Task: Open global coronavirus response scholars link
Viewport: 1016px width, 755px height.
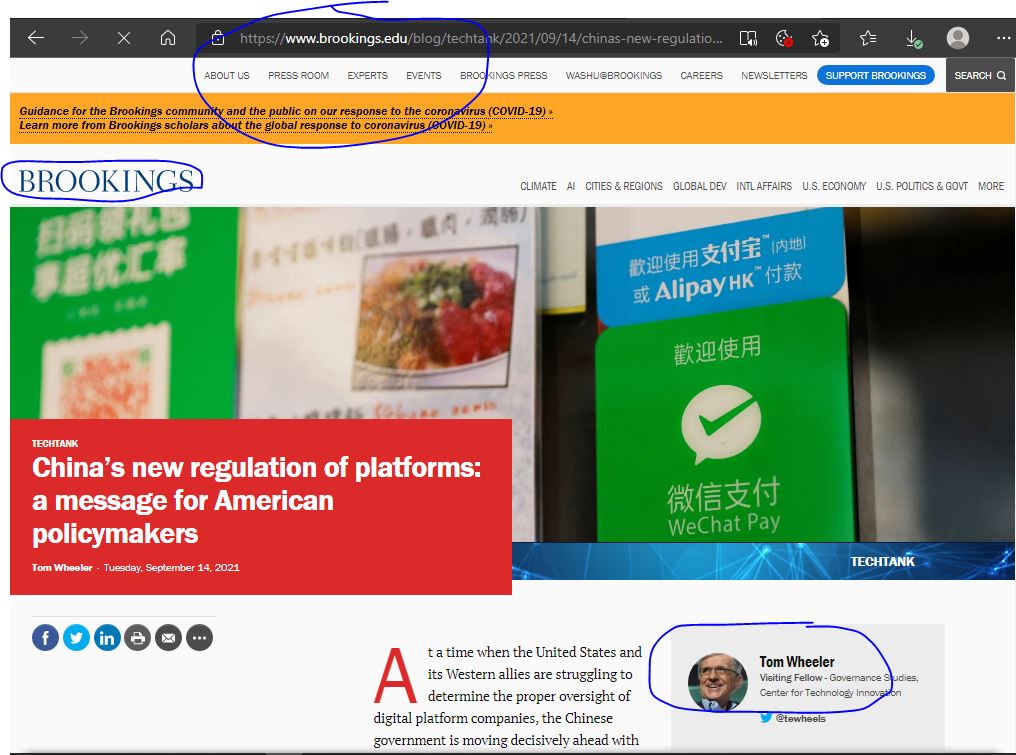Action: [x=255, y=125]
